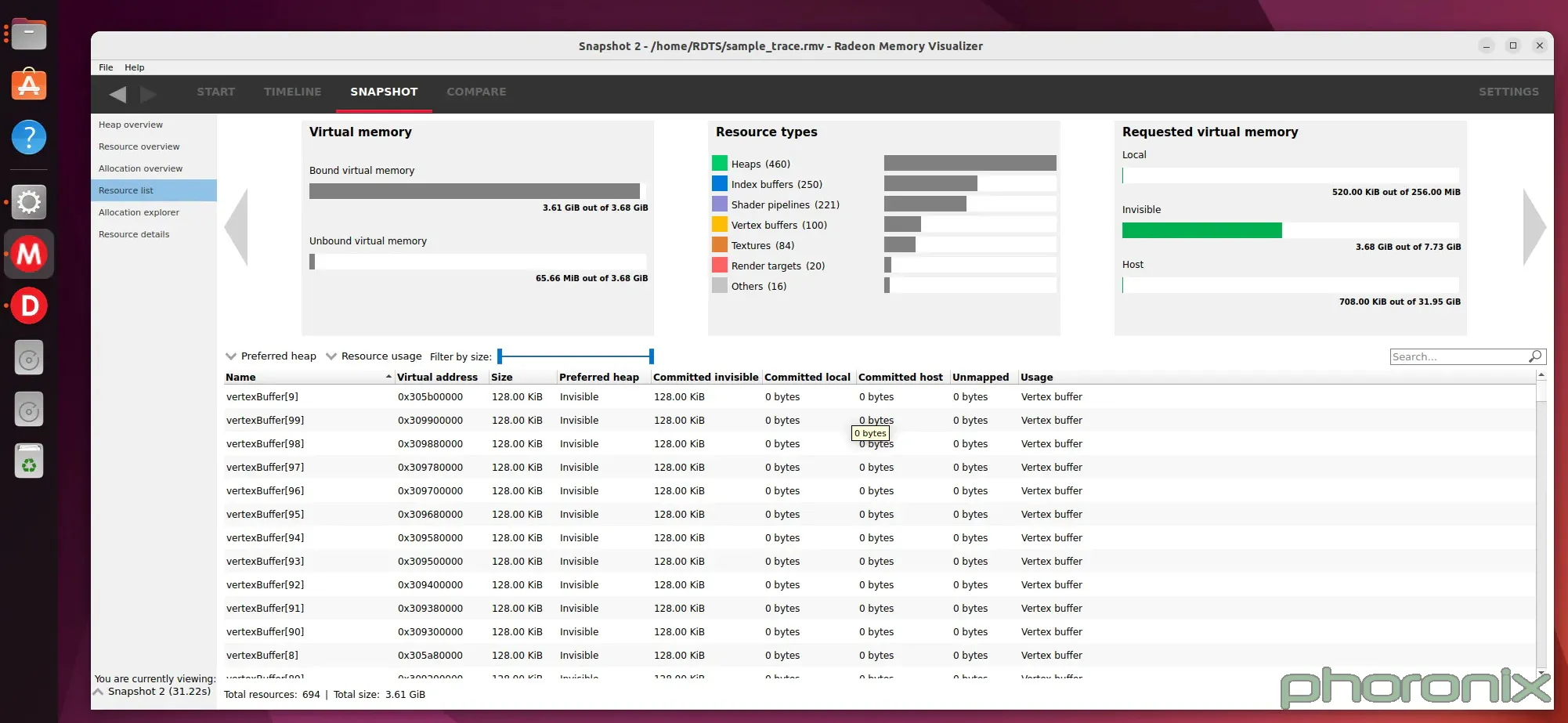Click the Textures (84) legend entry
The height and width of the screenshot is (723, 1568).
pos(762,245)
